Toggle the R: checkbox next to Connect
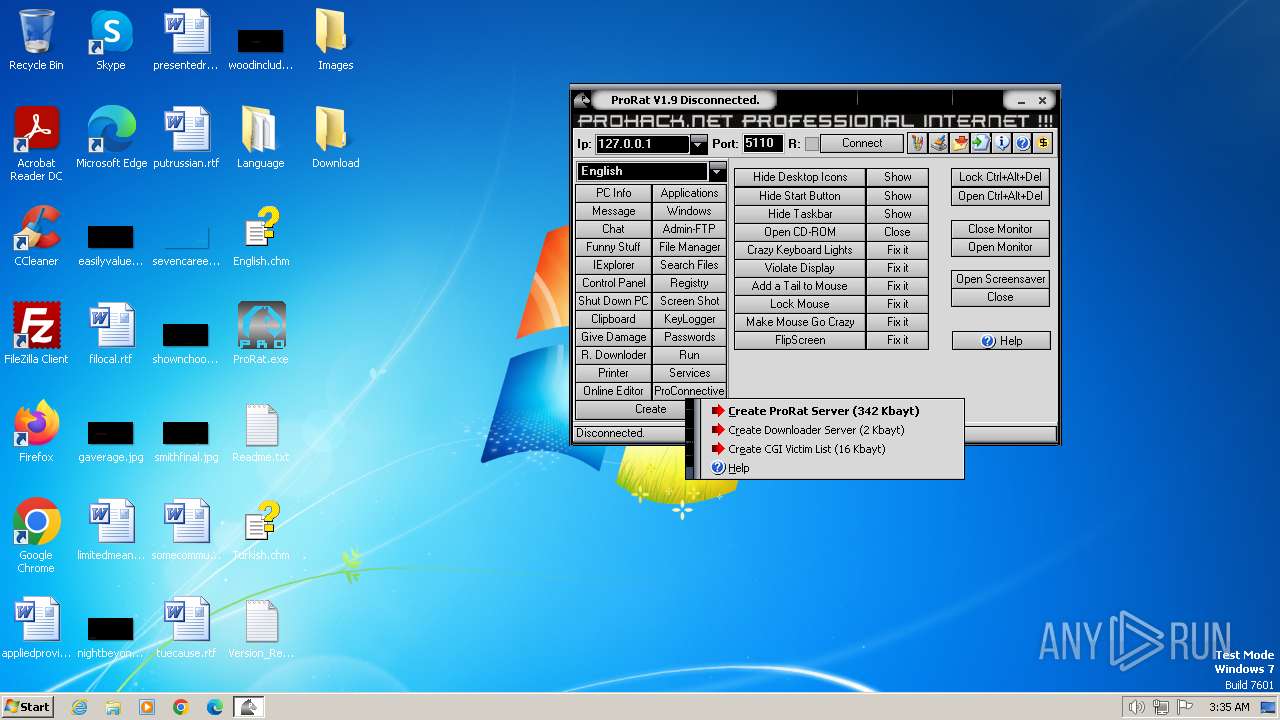The height and width of the screenshot is (720, 1280). coord(812,144)
